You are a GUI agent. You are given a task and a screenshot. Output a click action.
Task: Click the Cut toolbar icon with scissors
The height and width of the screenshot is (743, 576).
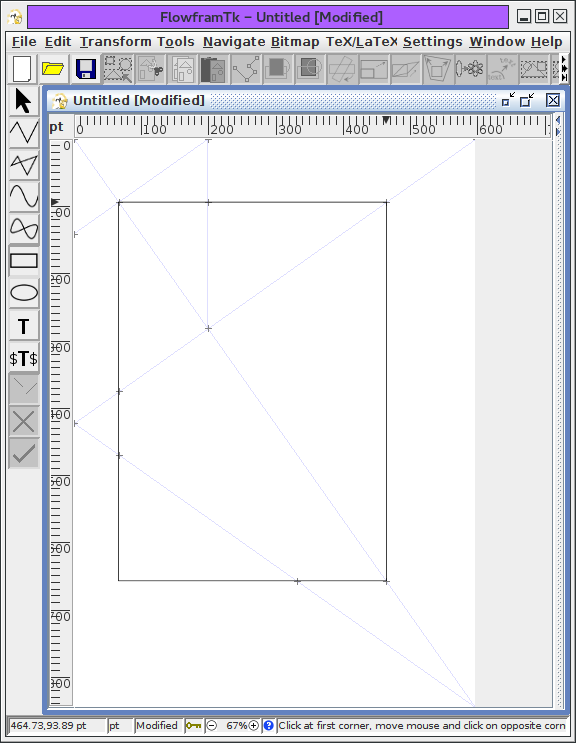tap(150, 69)
